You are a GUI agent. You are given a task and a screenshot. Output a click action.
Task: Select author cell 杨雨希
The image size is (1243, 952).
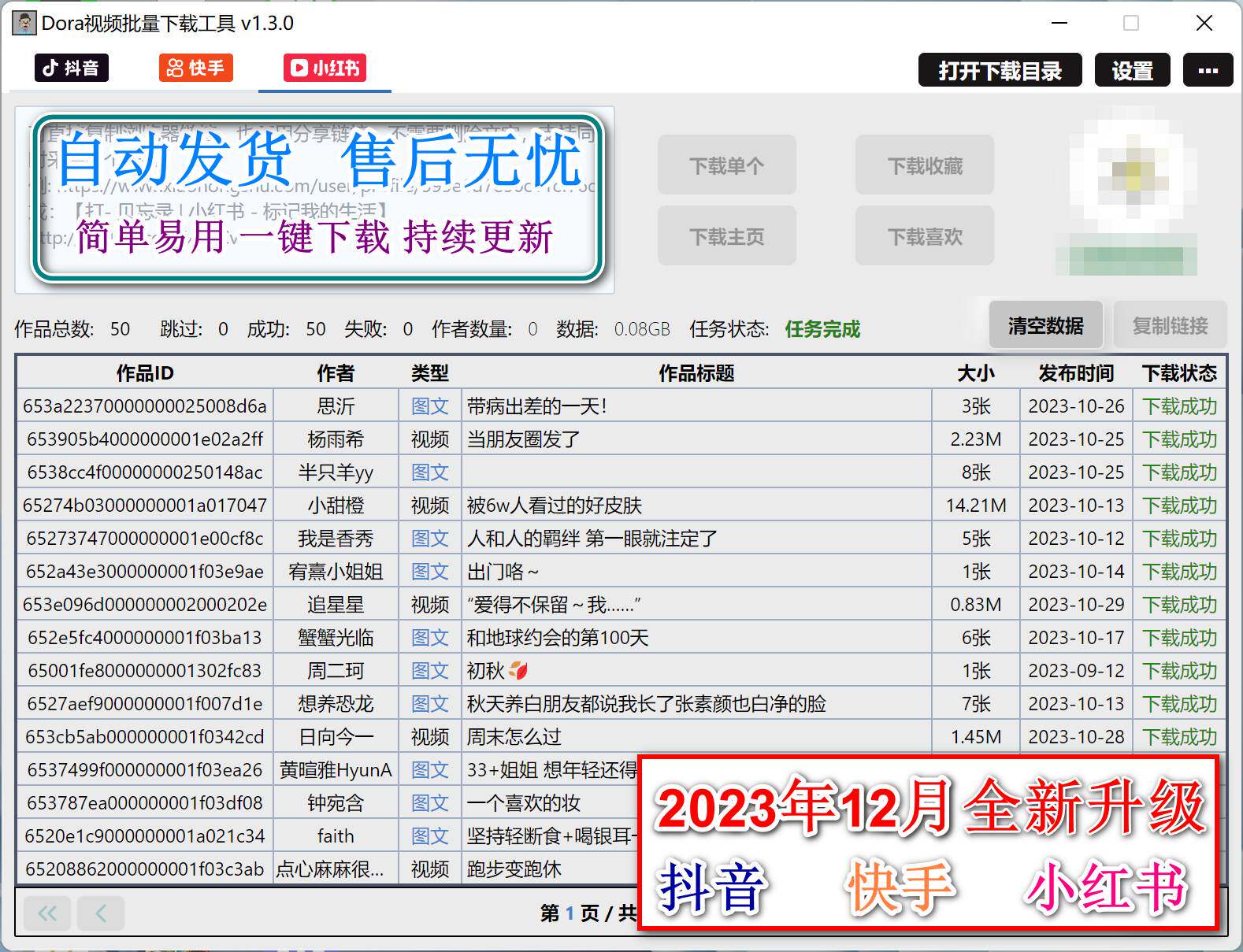[x=336, y=439]
